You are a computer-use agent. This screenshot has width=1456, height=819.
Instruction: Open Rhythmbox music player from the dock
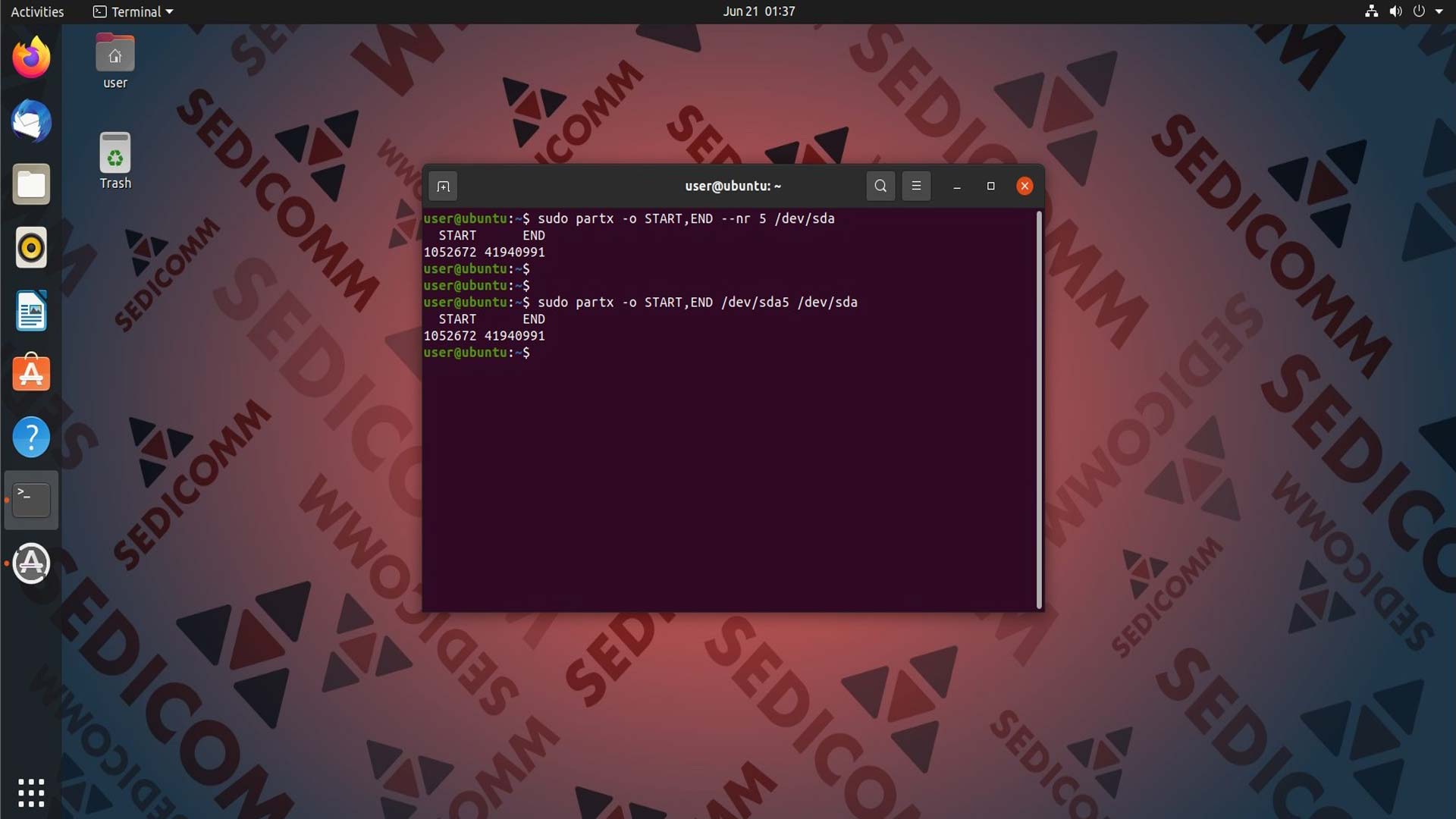[31, 247]
